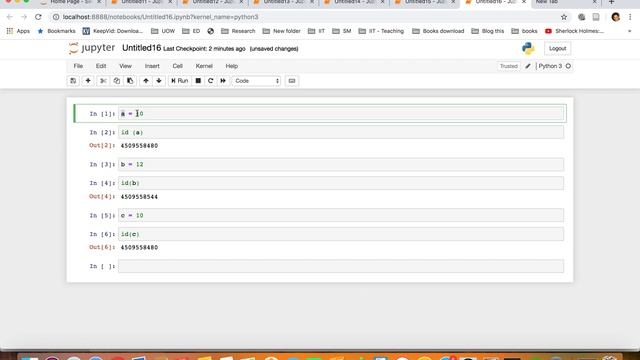640x360 pixels.
Task: Click the cell containing c = 10
Action: pyautogui.click(x=341, y=215)
